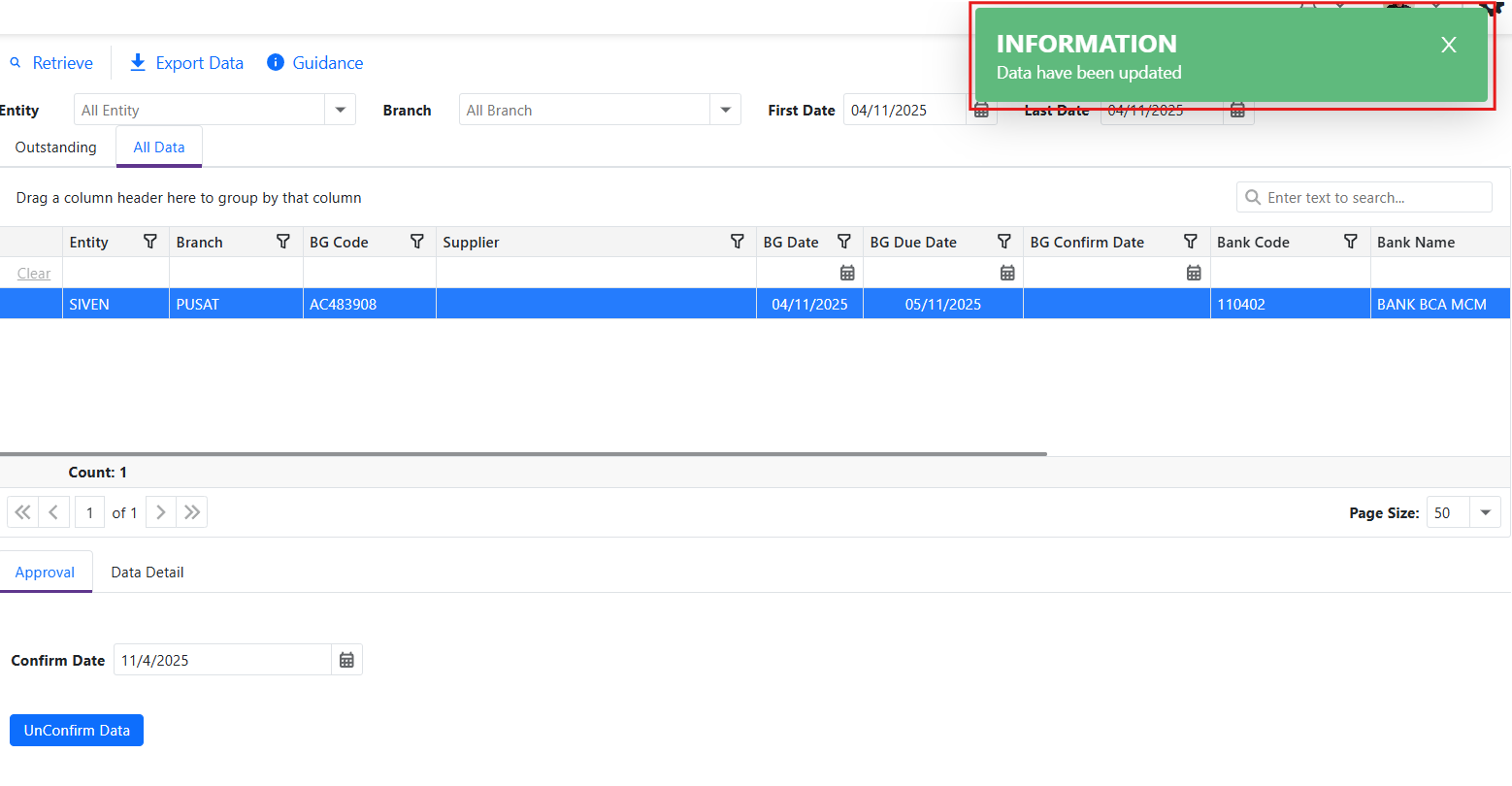Open calendar in BG Due Date filter row
1512x786 pixels.
tap(1007, 274)
